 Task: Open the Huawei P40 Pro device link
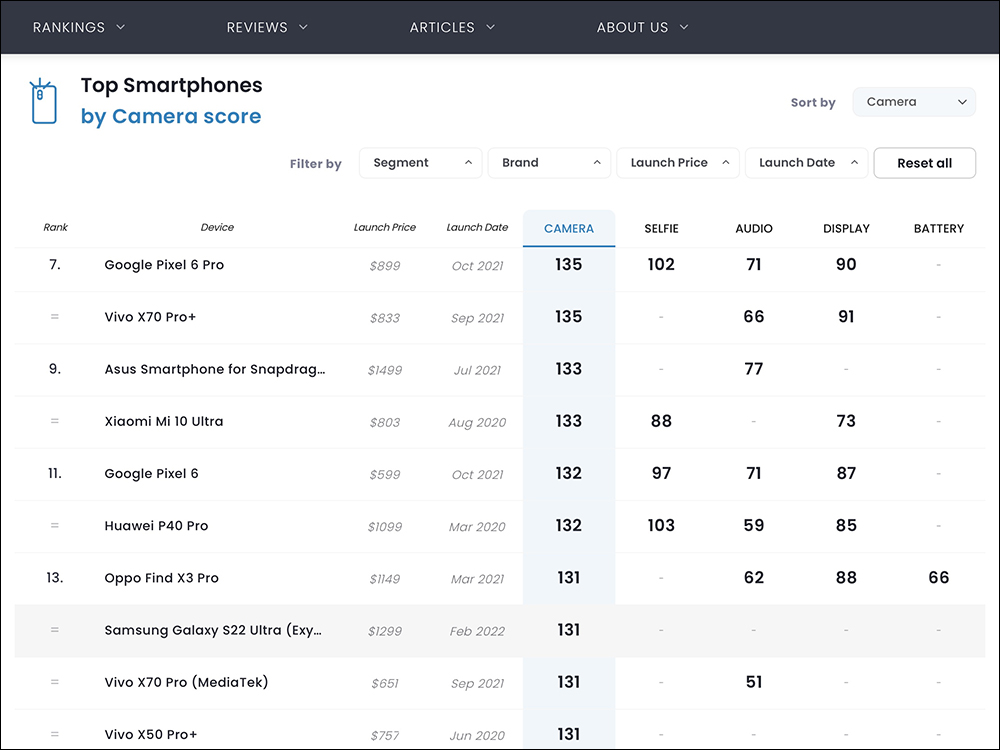156,526
